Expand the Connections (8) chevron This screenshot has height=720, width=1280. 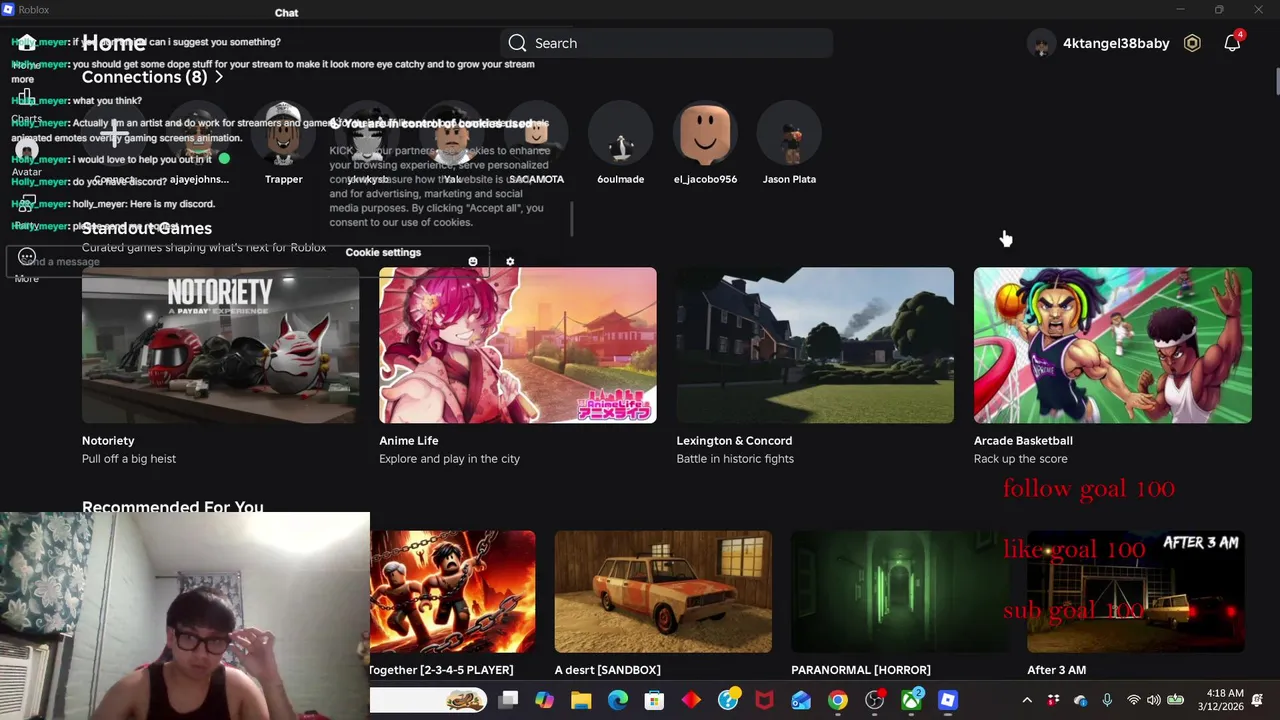point(219,77)
